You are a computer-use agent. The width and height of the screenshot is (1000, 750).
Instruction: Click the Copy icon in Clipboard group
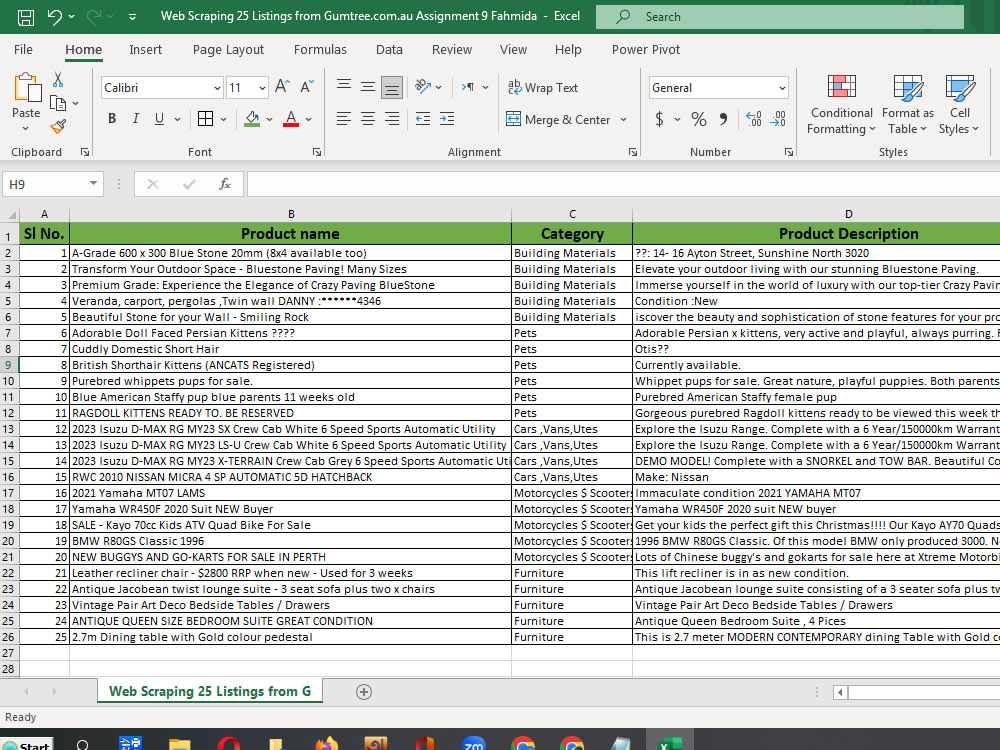click(58, 103)
